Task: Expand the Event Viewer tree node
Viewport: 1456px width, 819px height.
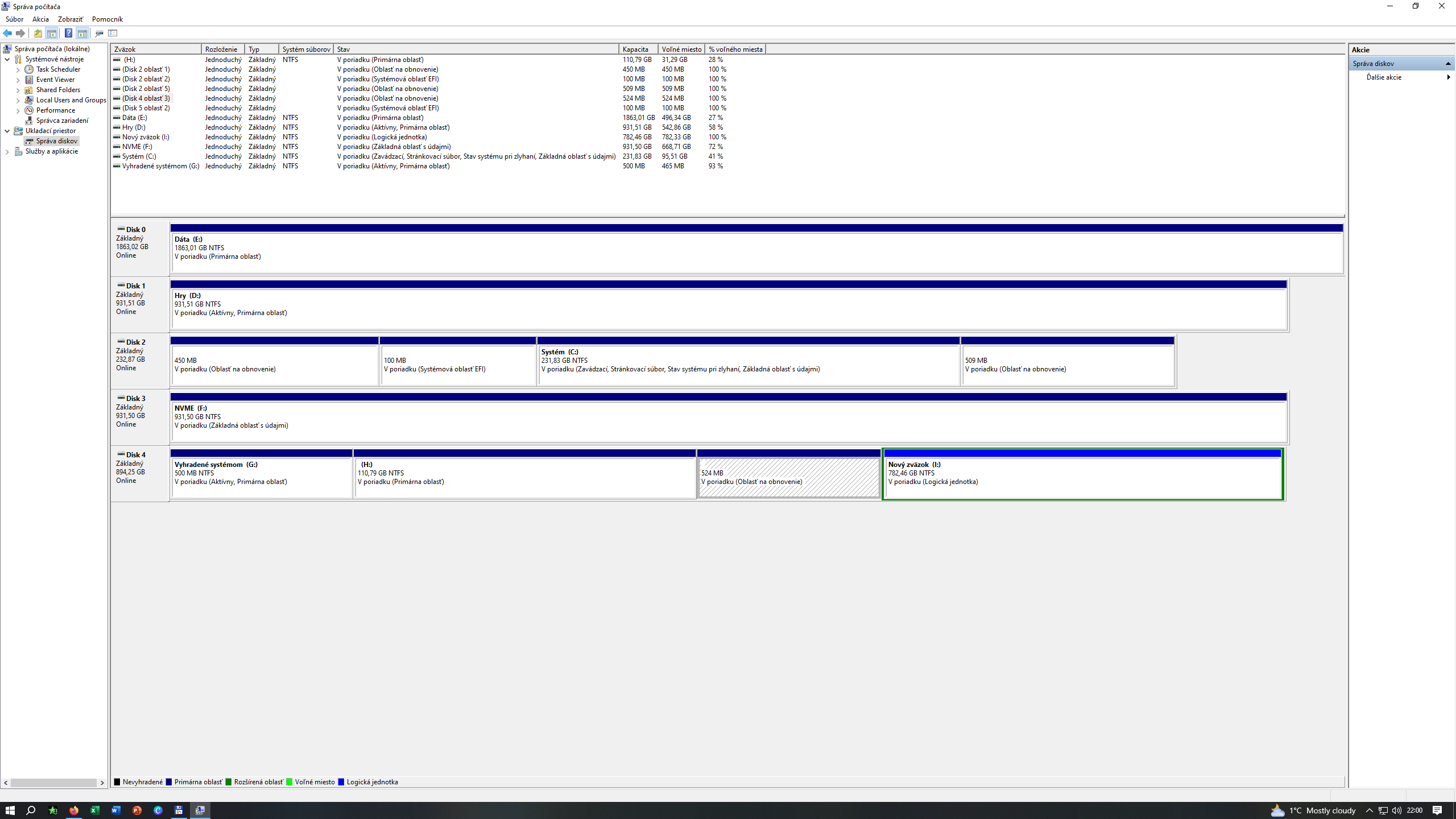Action: pyautogui.click(x=18, y=80)
